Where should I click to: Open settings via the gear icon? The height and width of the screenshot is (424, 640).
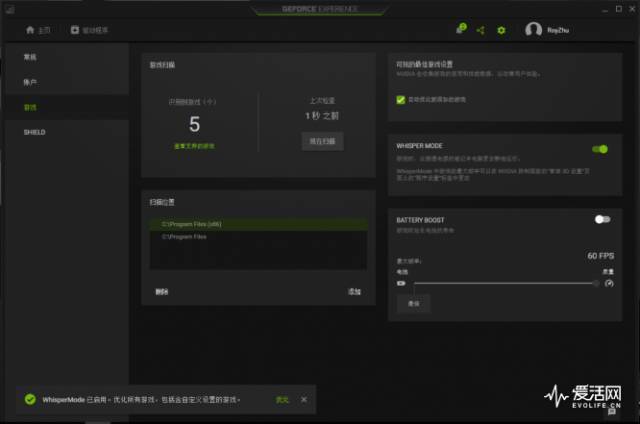501,30
